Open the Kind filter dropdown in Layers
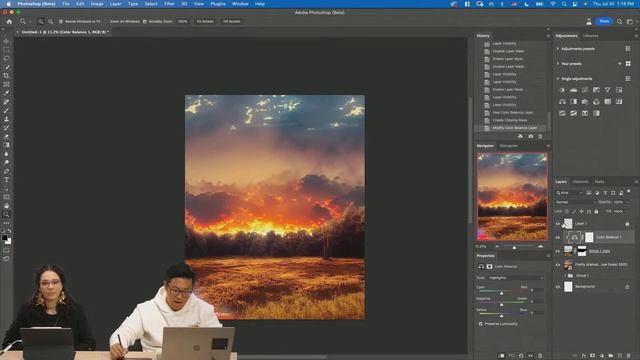This screenshot has width=640, height=360. 569,193
